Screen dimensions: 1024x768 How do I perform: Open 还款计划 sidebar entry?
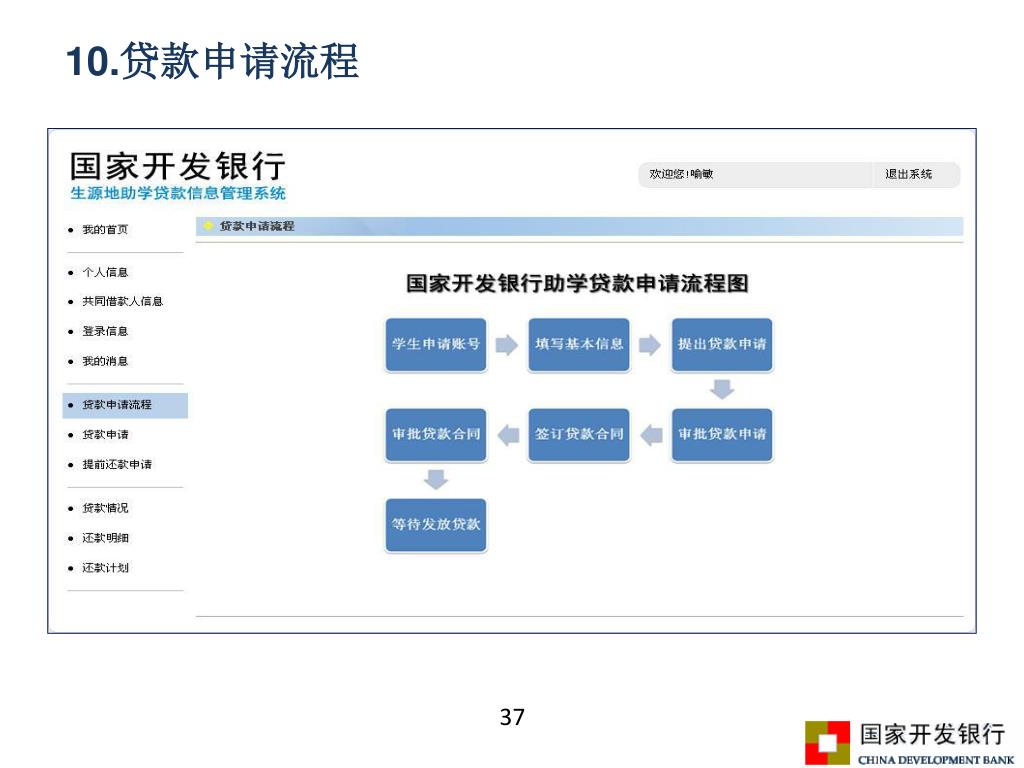pyautogui.click(x=105, y=568)
